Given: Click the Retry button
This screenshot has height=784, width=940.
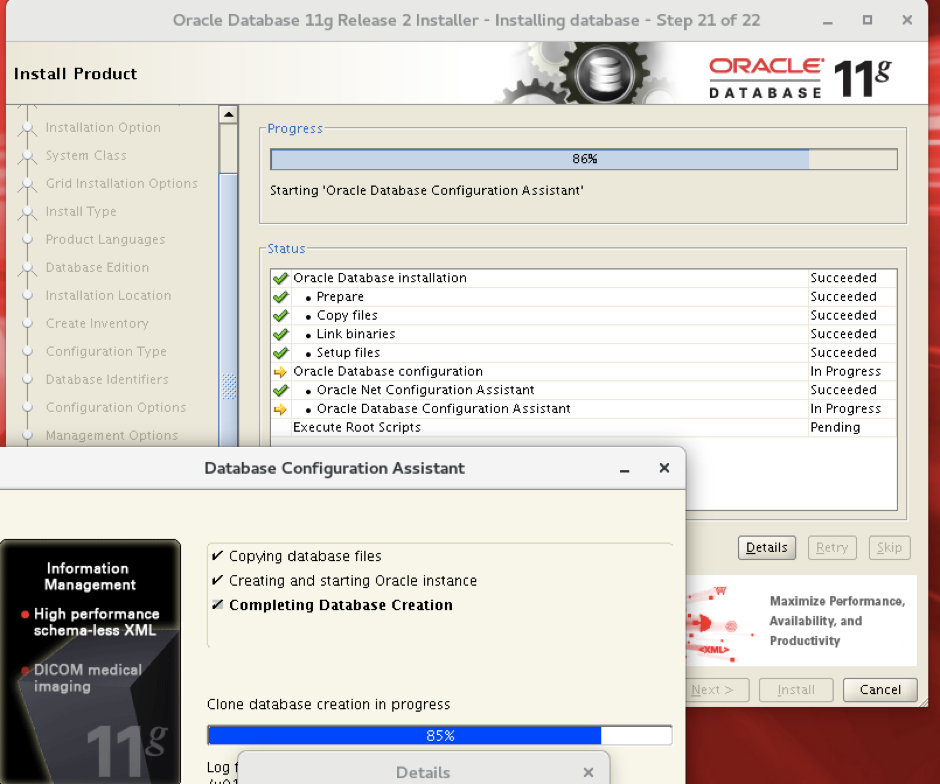Looking at the screenshot, I should pyautogui.click(x=832, y=547).
